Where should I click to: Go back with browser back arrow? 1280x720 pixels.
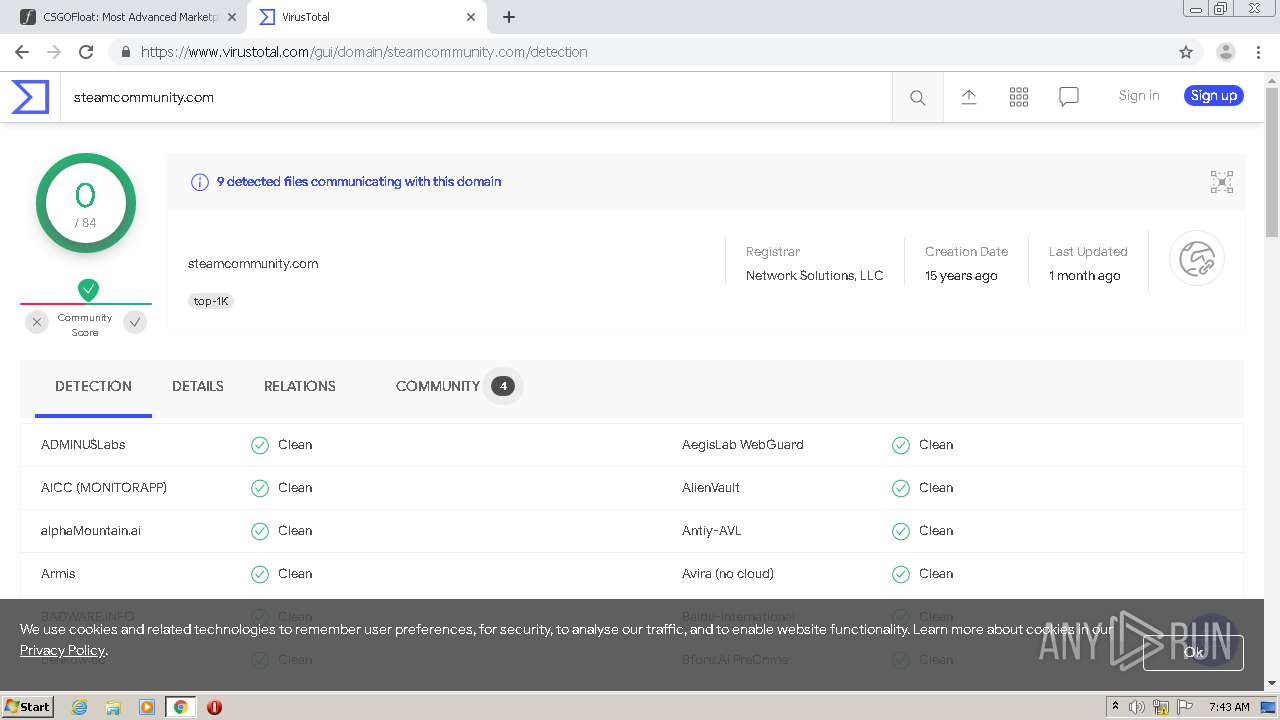click(22, 52)
